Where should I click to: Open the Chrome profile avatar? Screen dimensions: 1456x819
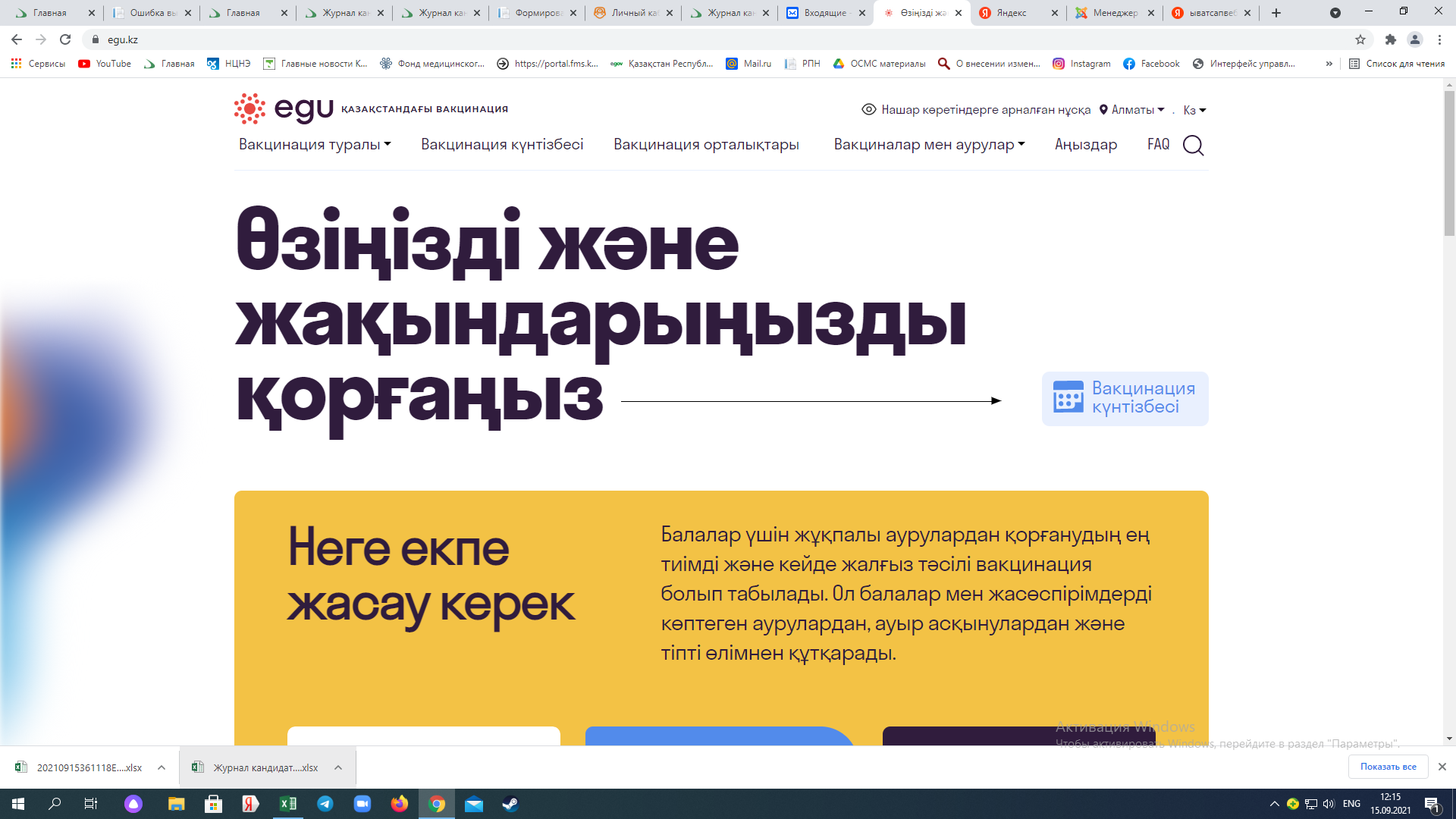pos(1414,39)
